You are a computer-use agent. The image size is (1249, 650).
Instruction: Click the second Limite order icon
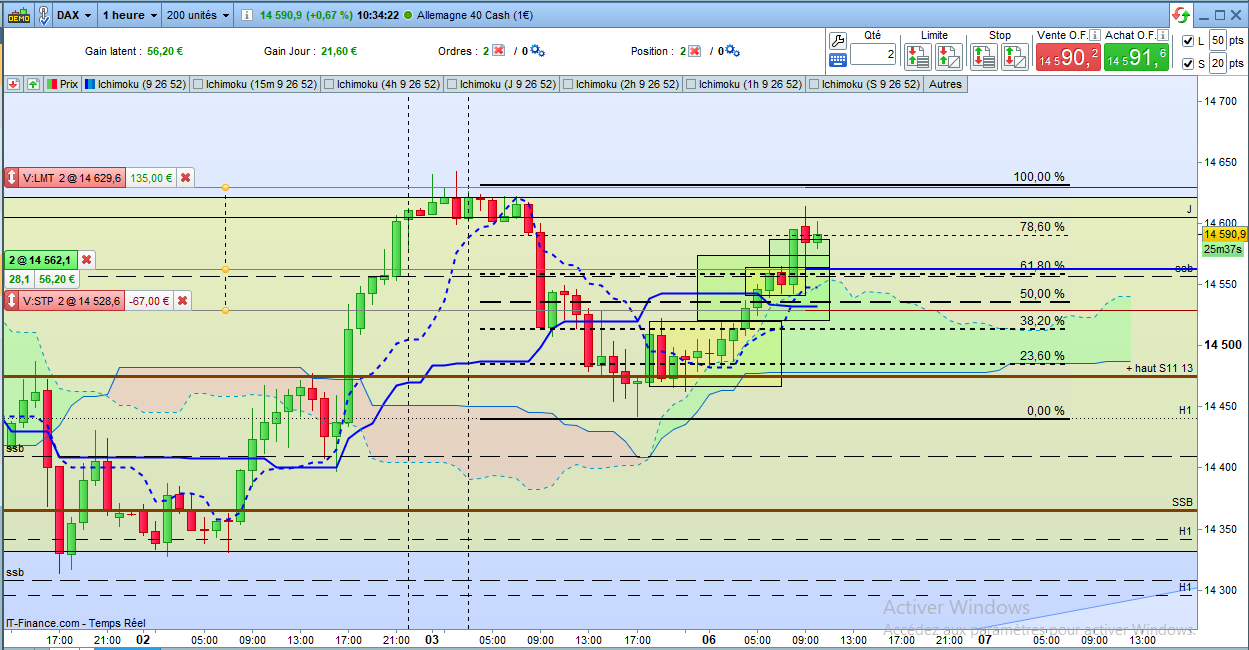[949, 56]
